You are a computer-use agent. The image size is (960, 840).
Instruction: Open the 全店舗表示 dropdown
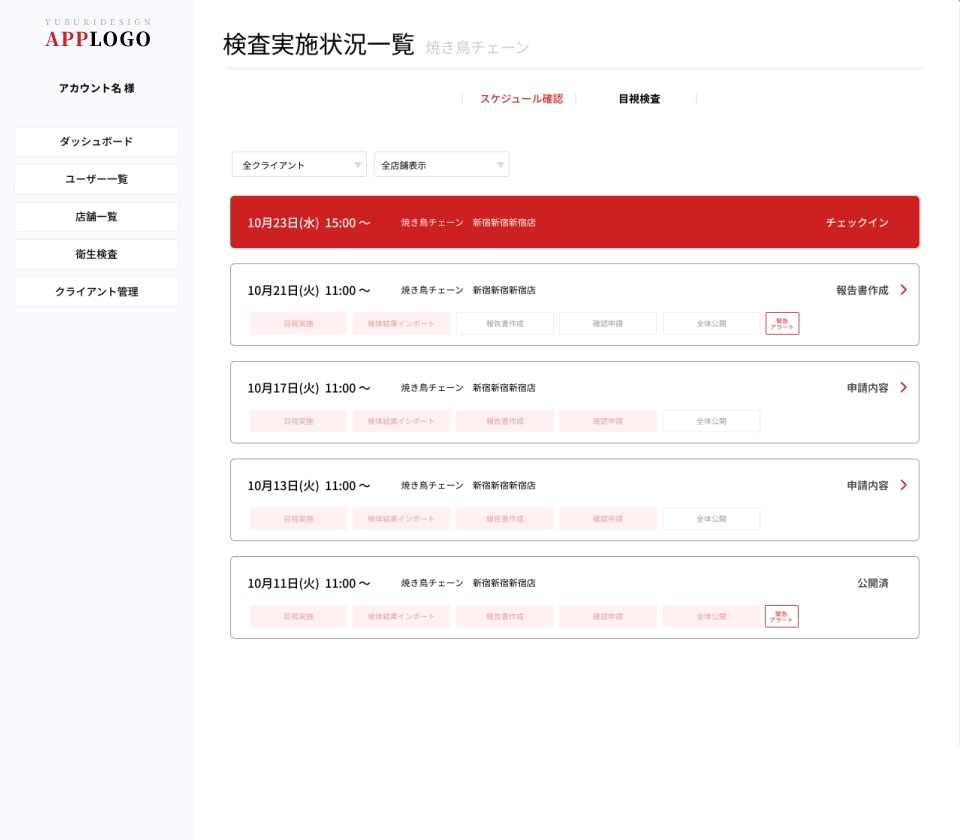[x=441, y=165]
